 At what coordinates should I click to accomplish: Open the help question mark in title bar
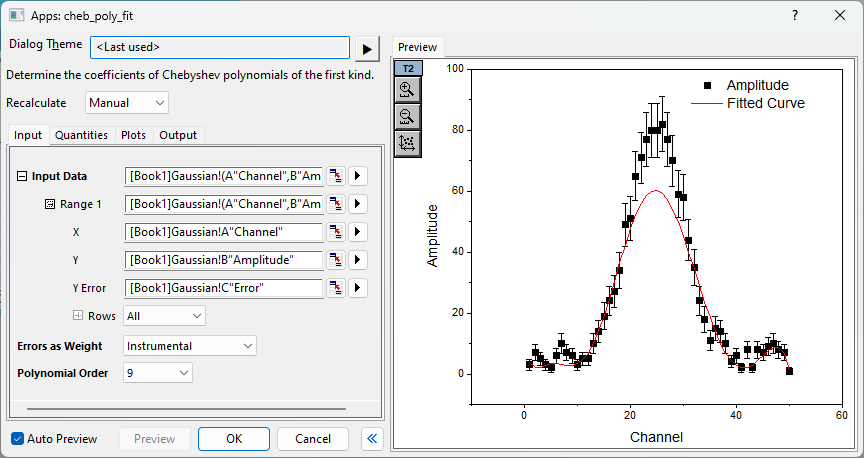tap(795, 16)
